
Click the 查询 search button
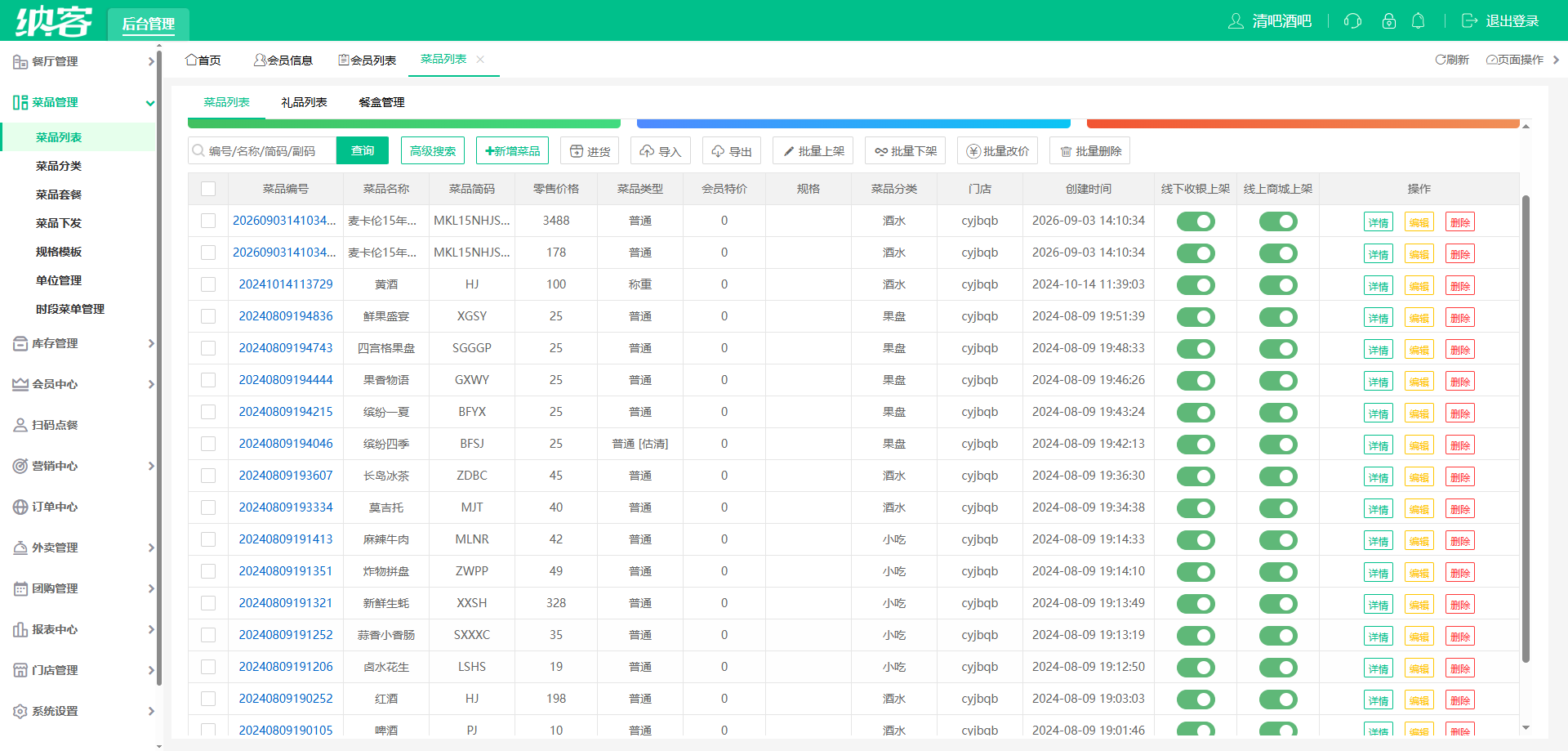[x=363, y=150]
